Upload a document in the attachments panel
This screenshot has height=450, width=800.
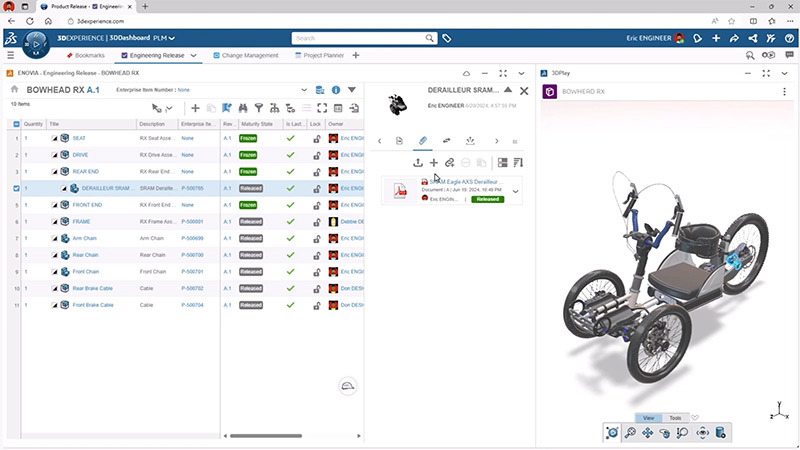pyautogui.click(x=417, y=163)
